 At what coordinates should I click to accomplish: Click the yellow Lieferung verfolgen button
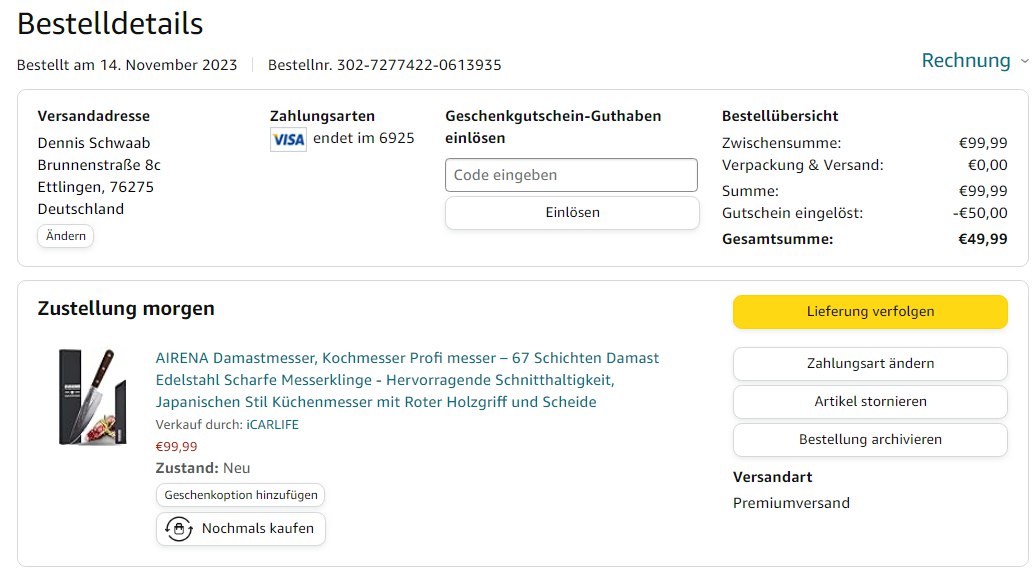[870, 312]
